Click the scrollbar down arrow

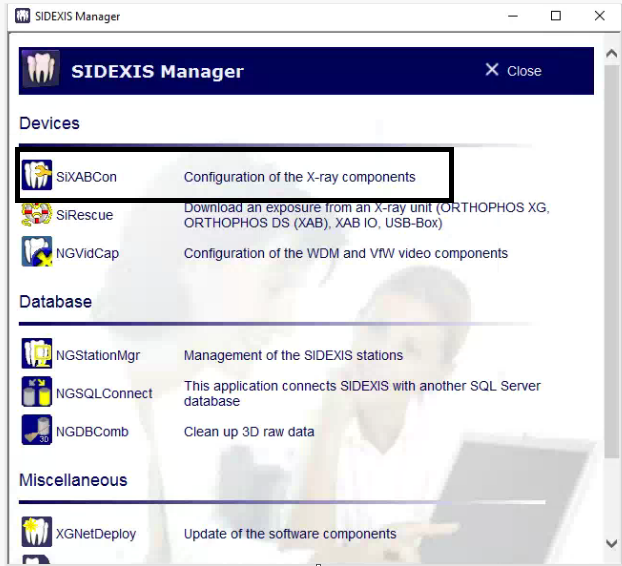pos(611,543)
